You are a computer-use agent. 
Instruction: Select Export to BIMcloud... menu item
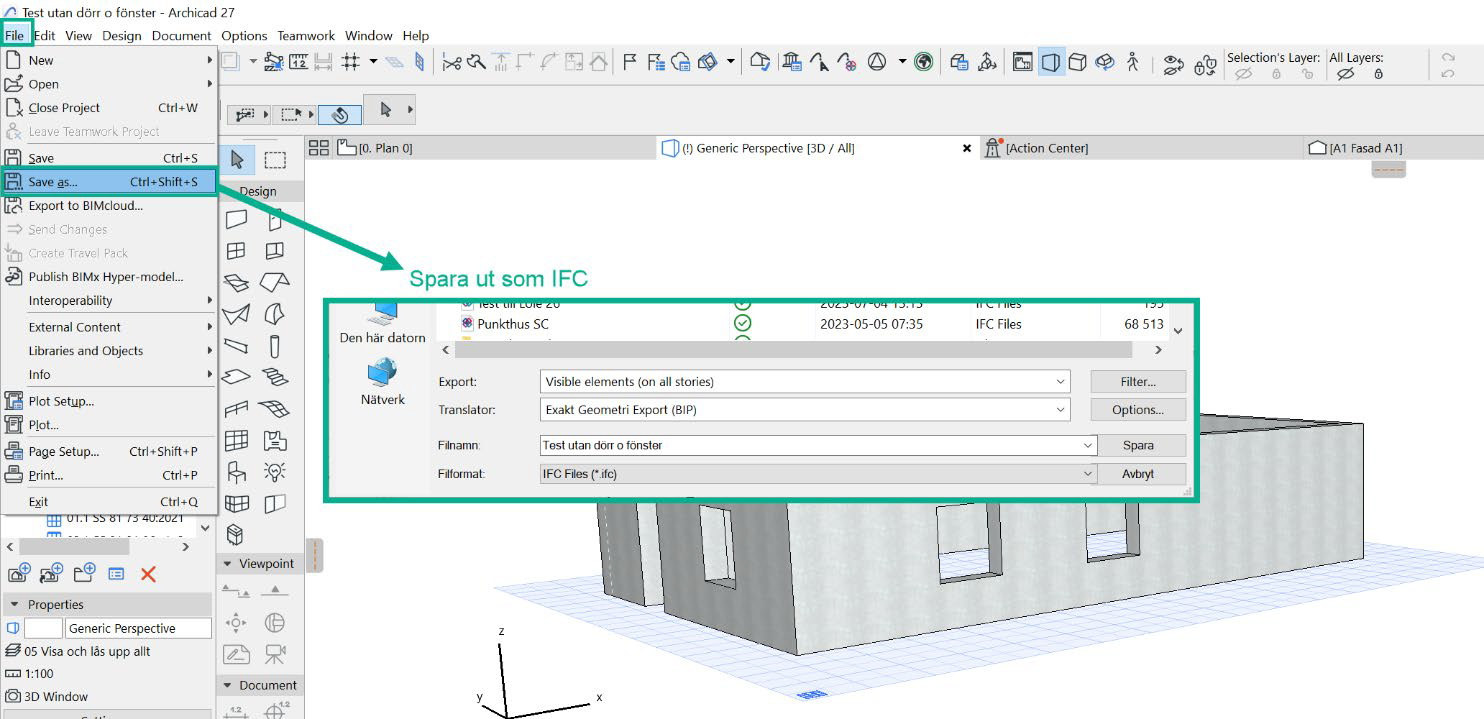(x=109, y=205)
